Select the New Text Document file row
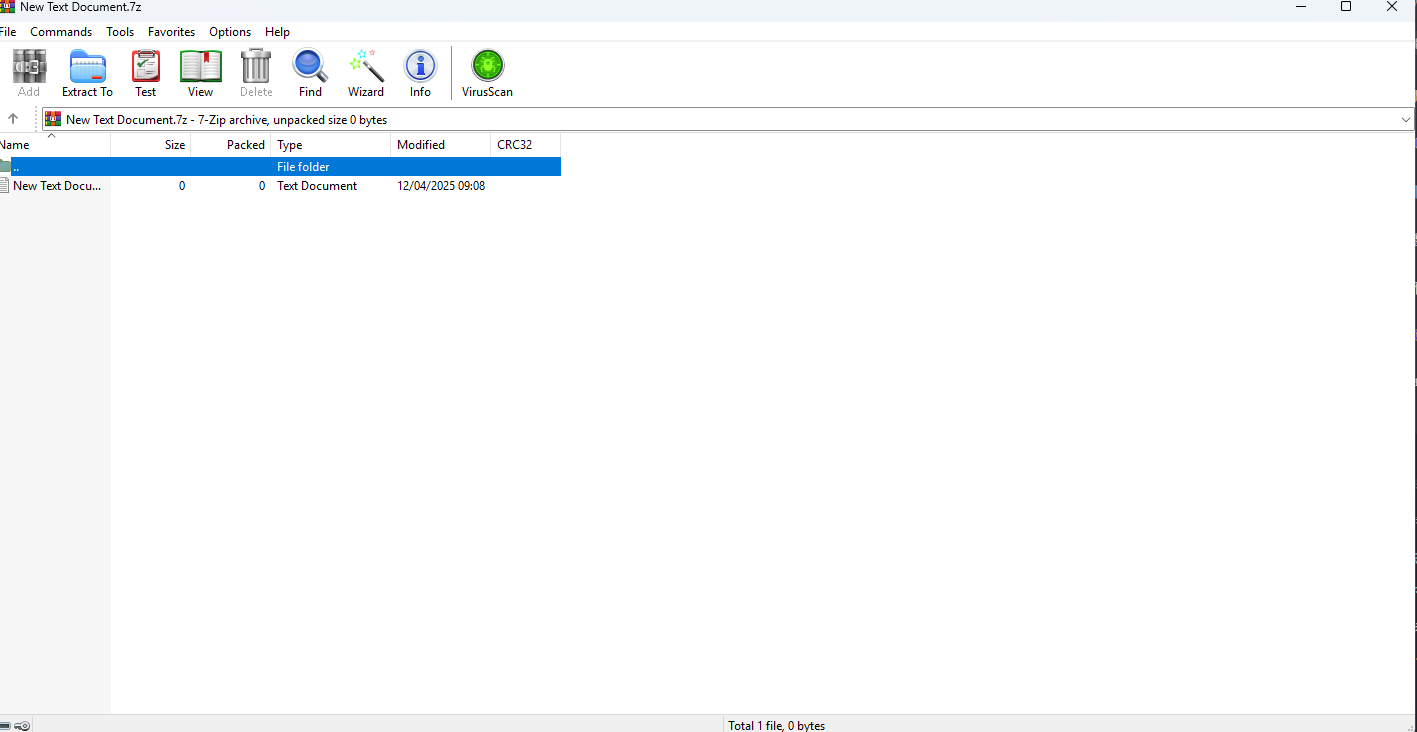Image resolution: width=1417 pixels, height=732 pixels. [56, 186]
